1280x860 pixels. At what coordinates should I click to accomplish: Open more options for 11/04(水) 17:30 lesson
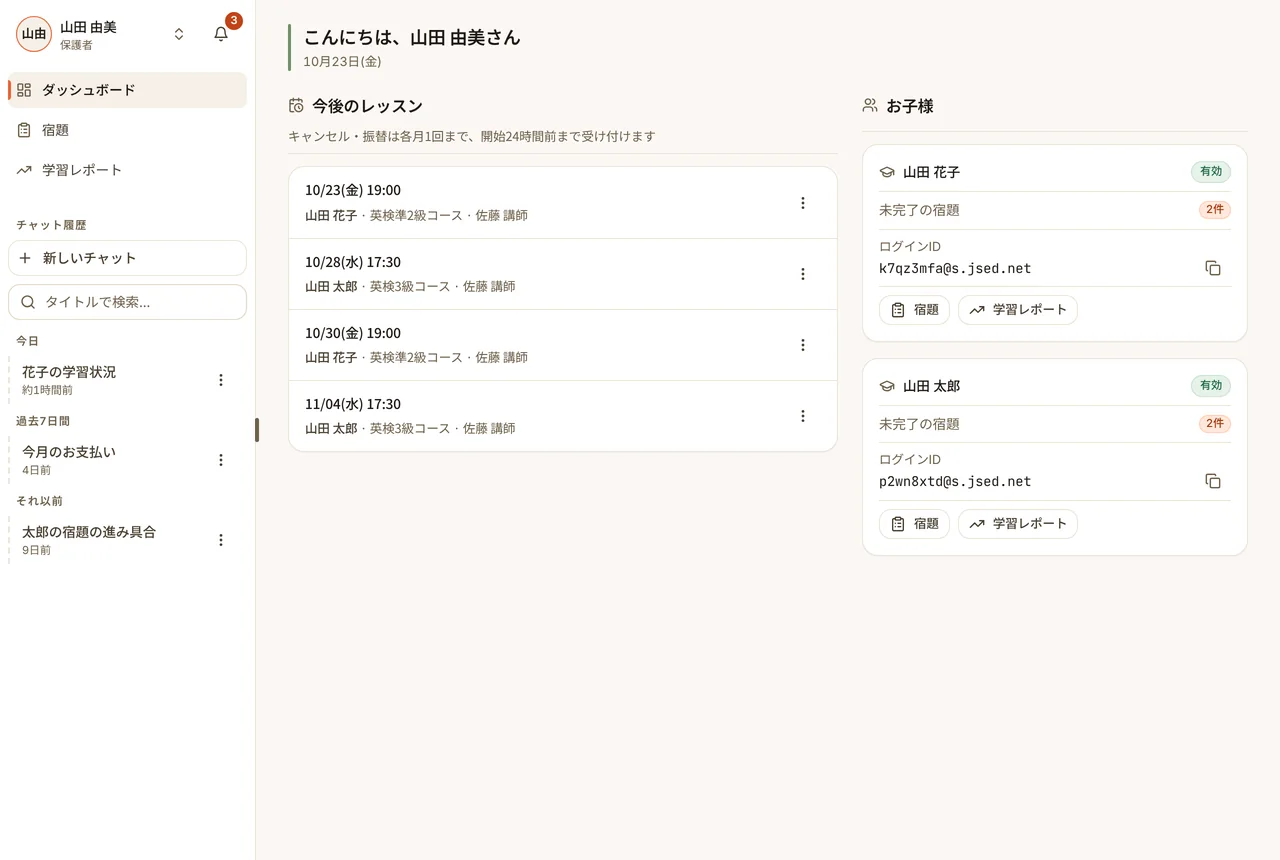tap(802, 416)
